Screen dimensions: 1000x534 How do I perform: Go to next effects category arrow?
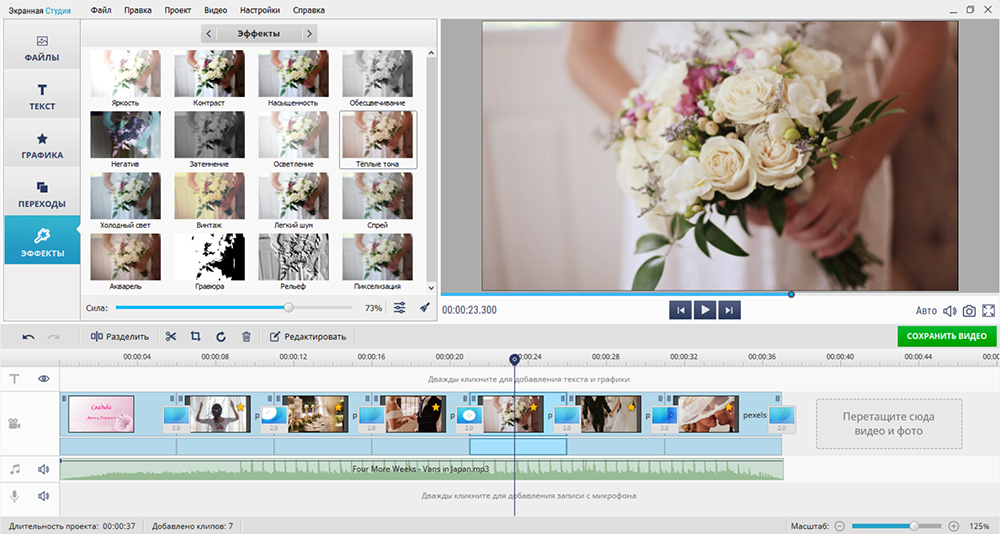(309, 34)
